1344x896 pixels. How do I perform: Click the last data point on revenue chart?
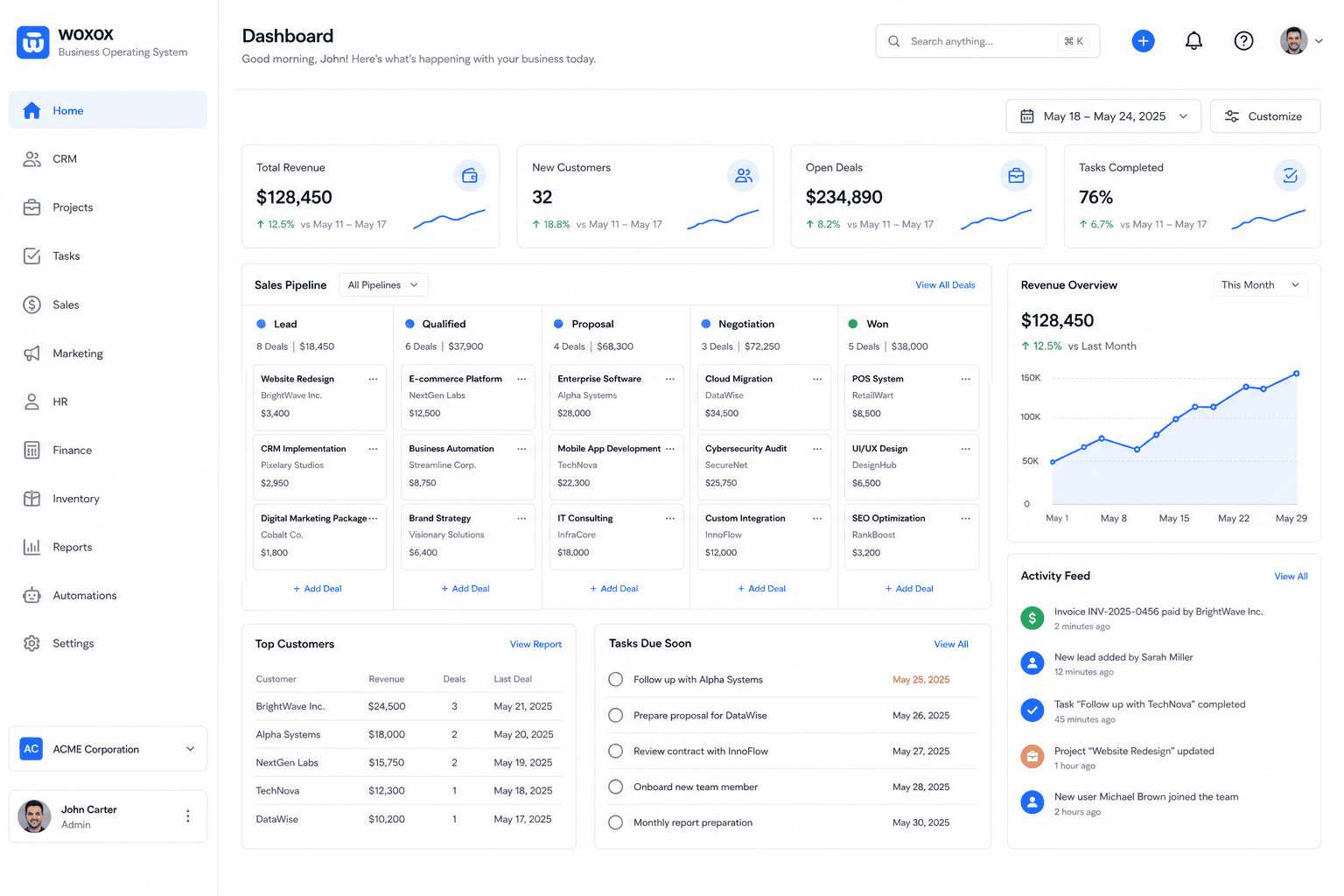click(1297, 374)
